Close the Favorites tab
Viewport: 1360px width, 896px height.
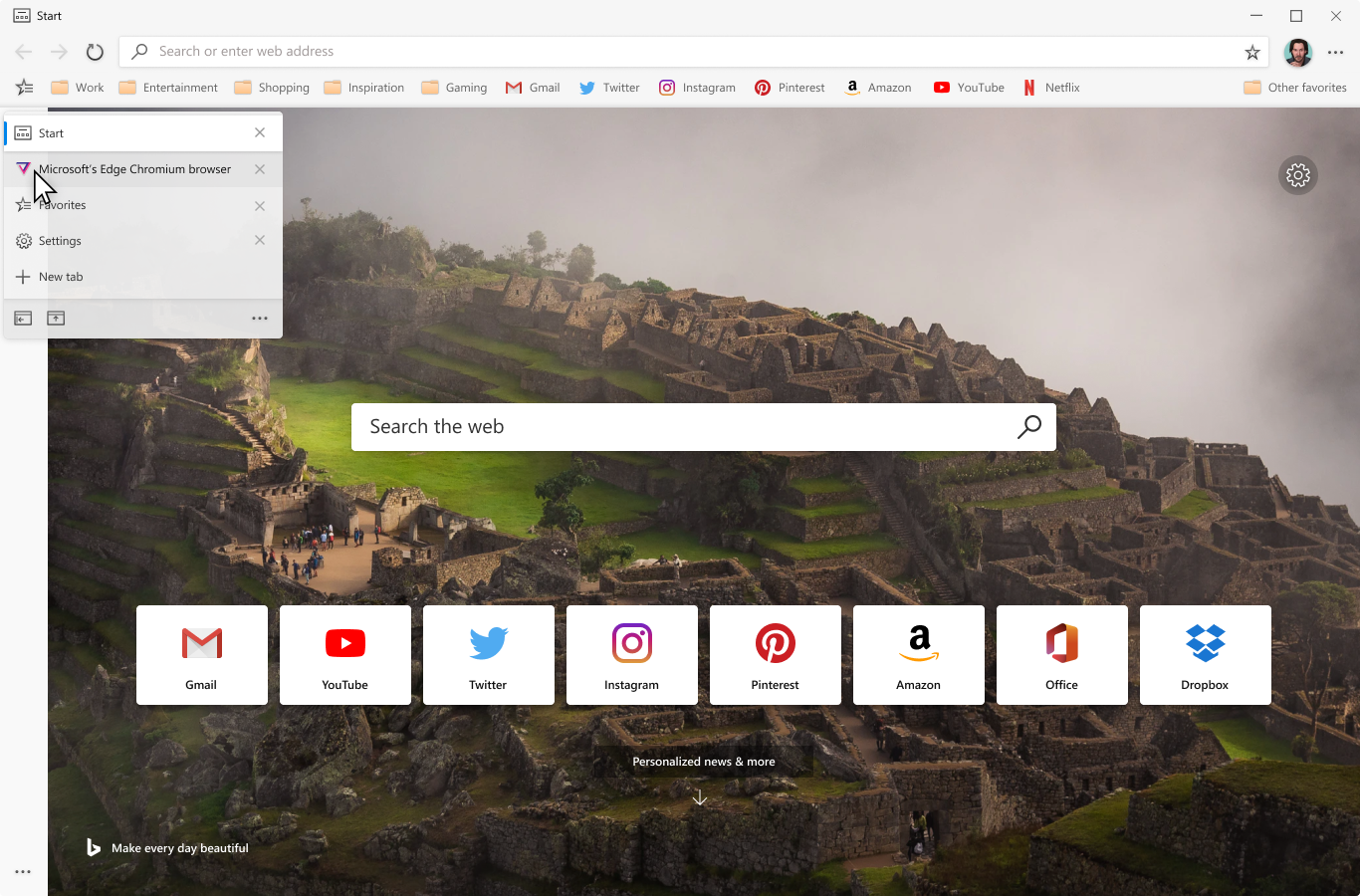260,206
